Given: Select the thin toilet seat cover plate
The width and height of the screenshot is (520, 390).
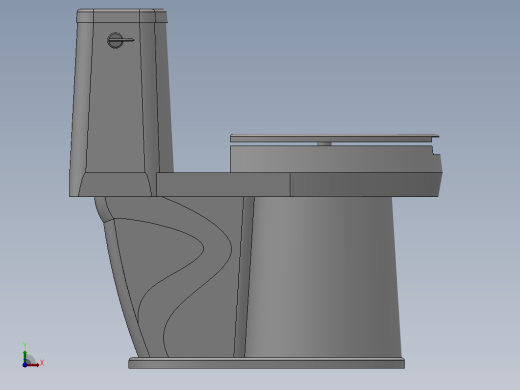Looking at the screenshot, I should click(334, 138).
